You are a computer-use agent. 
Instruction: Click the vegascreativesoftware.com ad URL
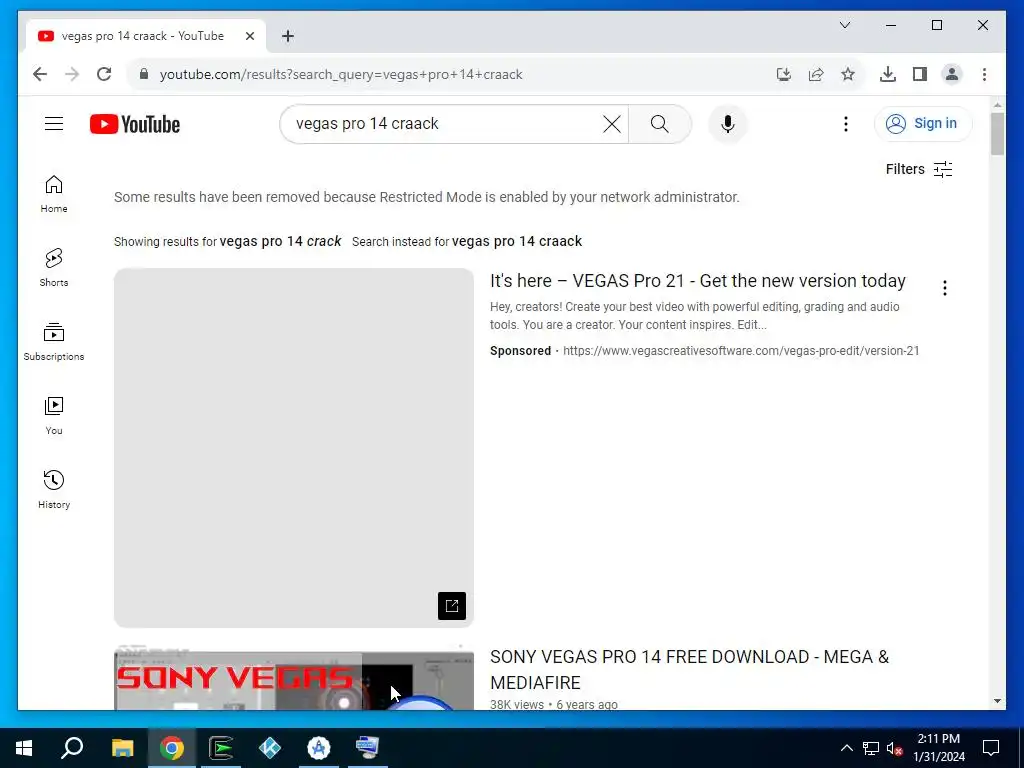741,351
